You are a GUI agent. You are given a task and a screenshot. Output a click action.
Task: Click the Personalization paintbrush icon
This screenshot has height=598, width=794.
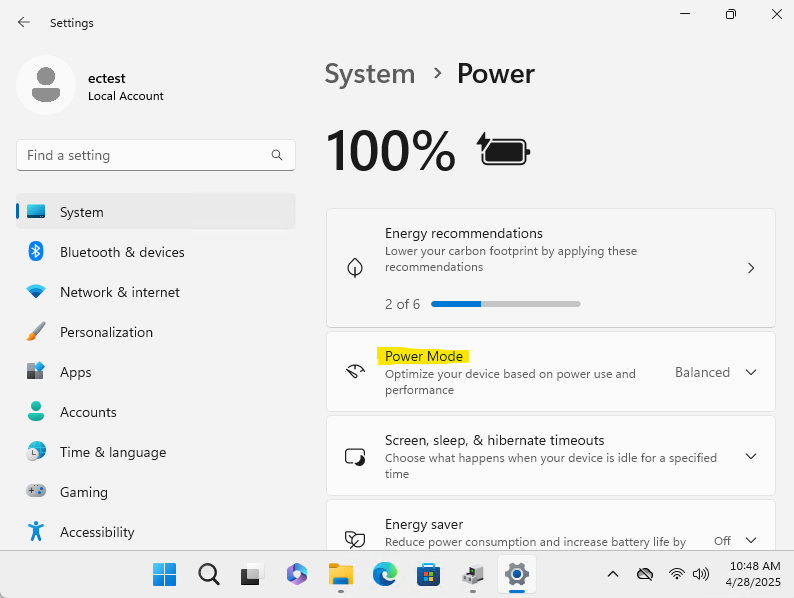(36, 332)
